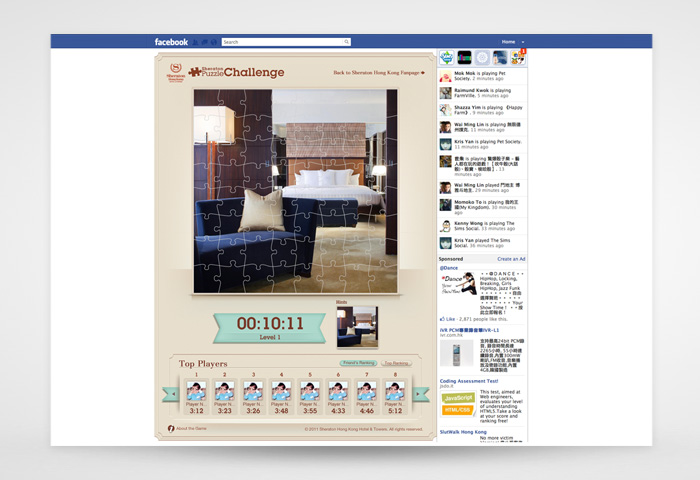Open the messages icon in top bar
Image resolution: width=700 pixels, height=480 pixels.
(x=204, y=42)
